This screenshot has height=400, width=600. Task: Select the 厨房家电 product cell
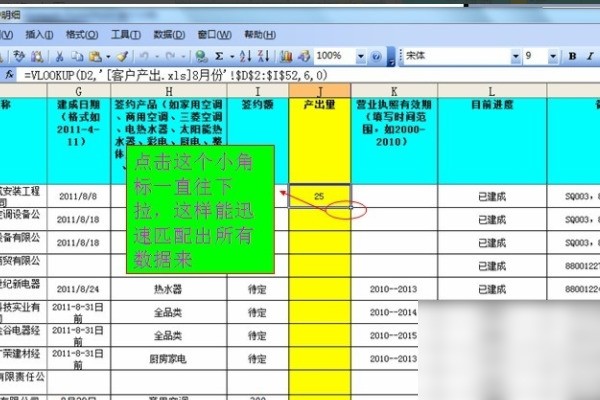coord(168,359)
